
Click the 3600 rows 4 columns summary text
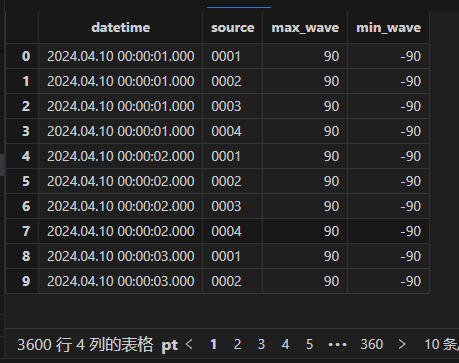point(85,344)
